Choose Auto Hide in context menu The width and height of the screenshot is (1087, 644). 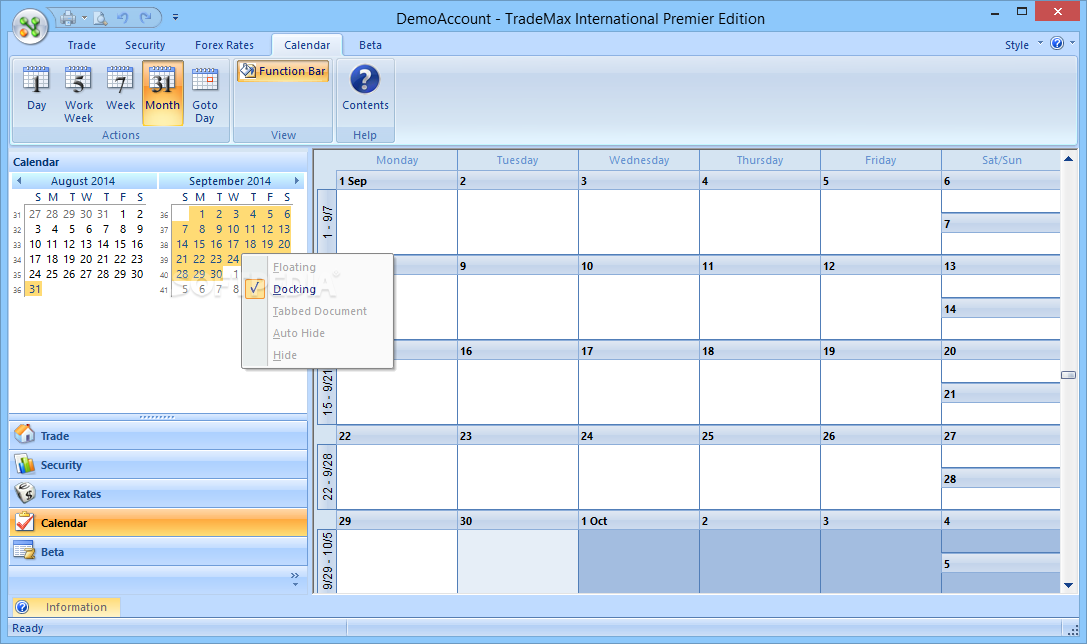(x=318, y=333)
